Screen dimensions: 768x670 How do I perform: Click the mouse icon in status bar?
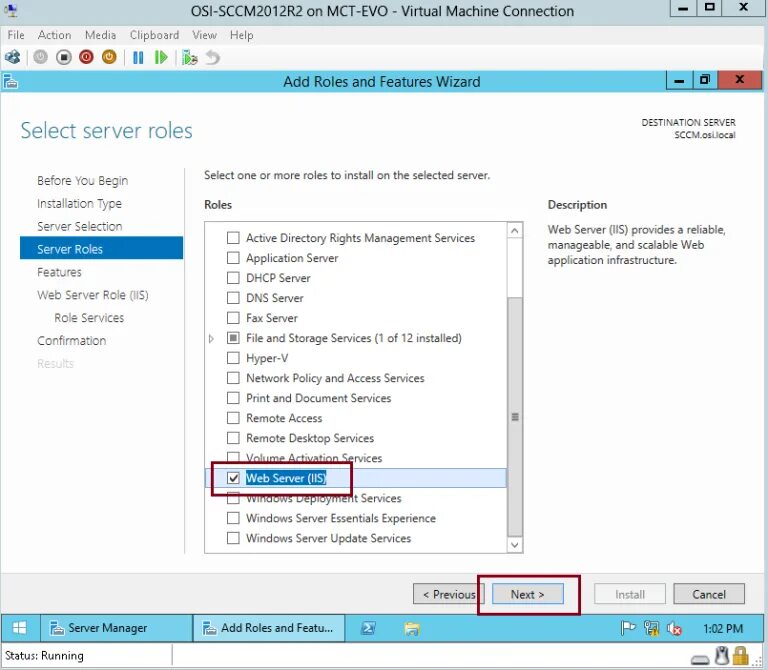point(722,656)
